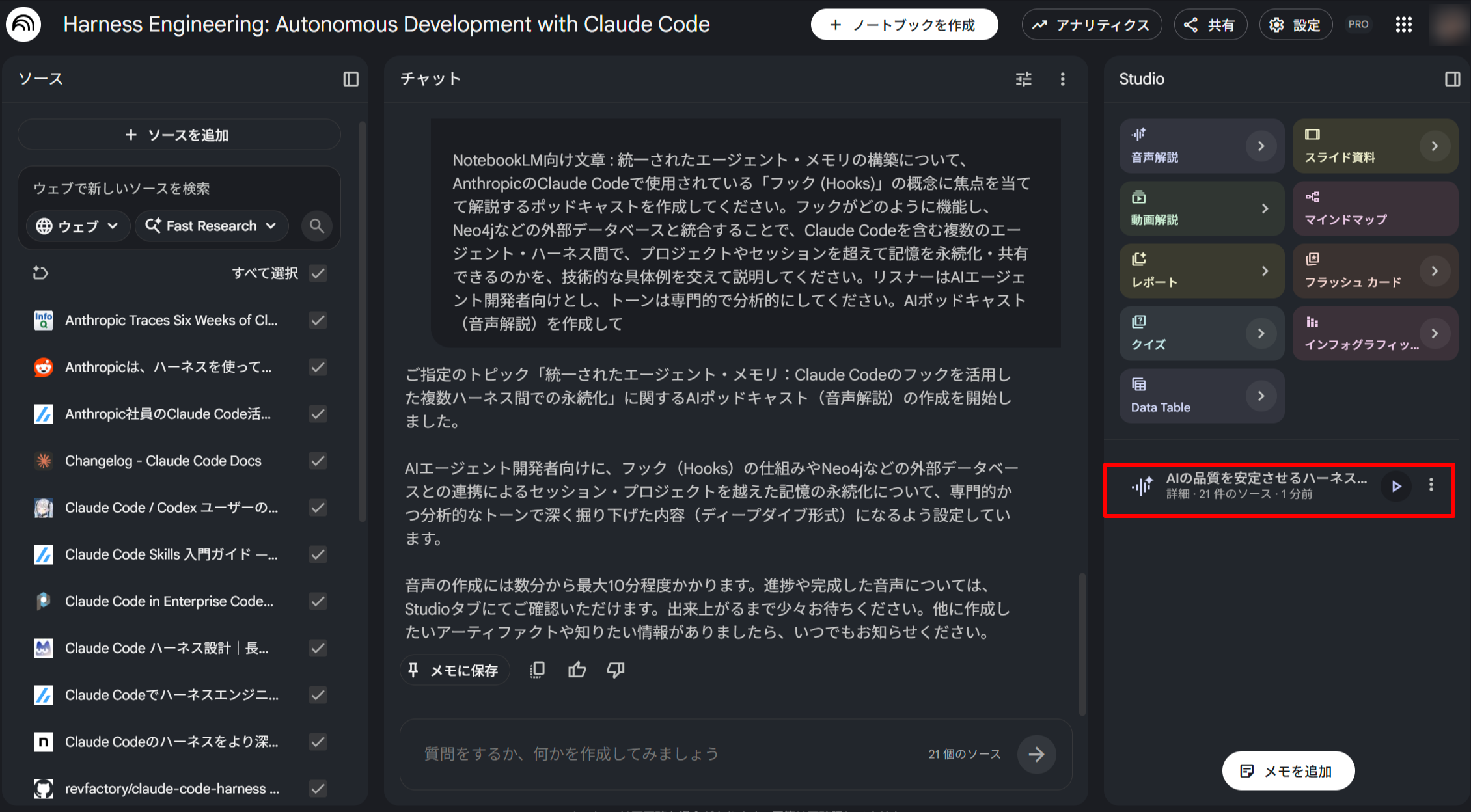This screenshot has width=1471, height=812.
Task: Uncheck Changelog - Claude Code Docs source
Action: [x=318, y=461]
